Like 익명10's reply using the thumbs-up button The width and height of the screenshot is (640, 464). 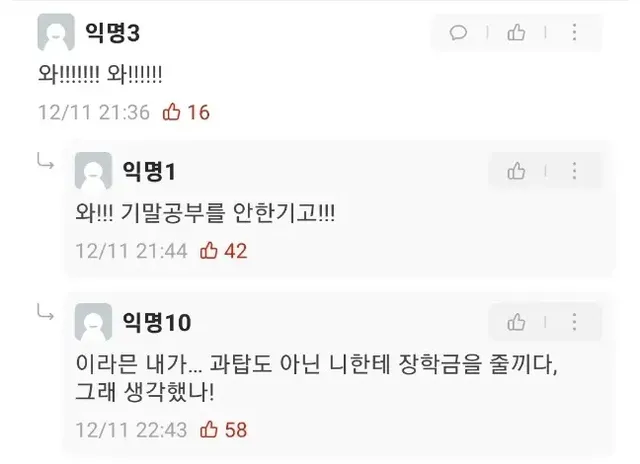[x=516, y=322]
